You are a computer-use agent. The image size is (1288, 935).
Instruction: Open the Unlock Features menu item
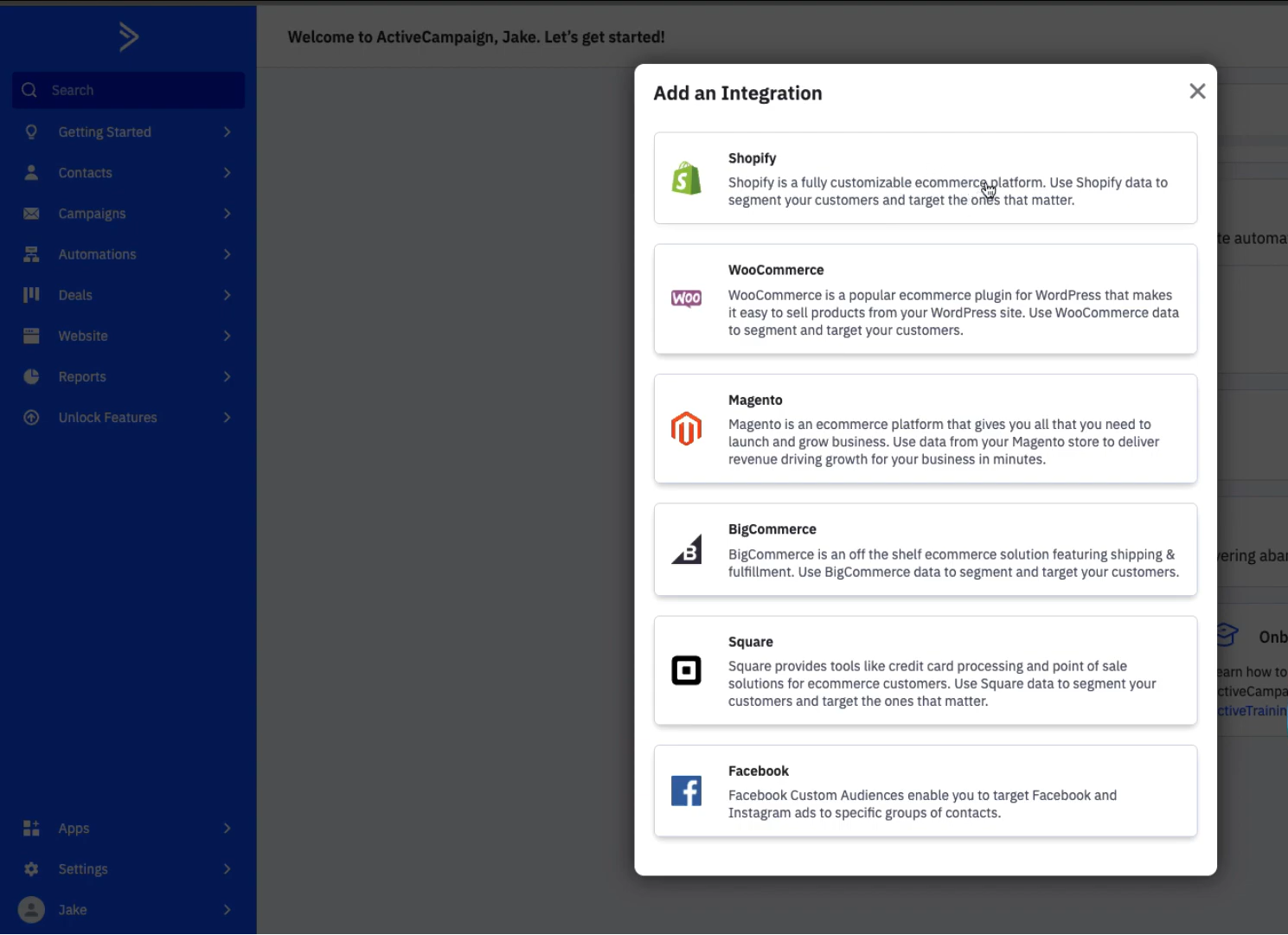[x=128, y=417]
